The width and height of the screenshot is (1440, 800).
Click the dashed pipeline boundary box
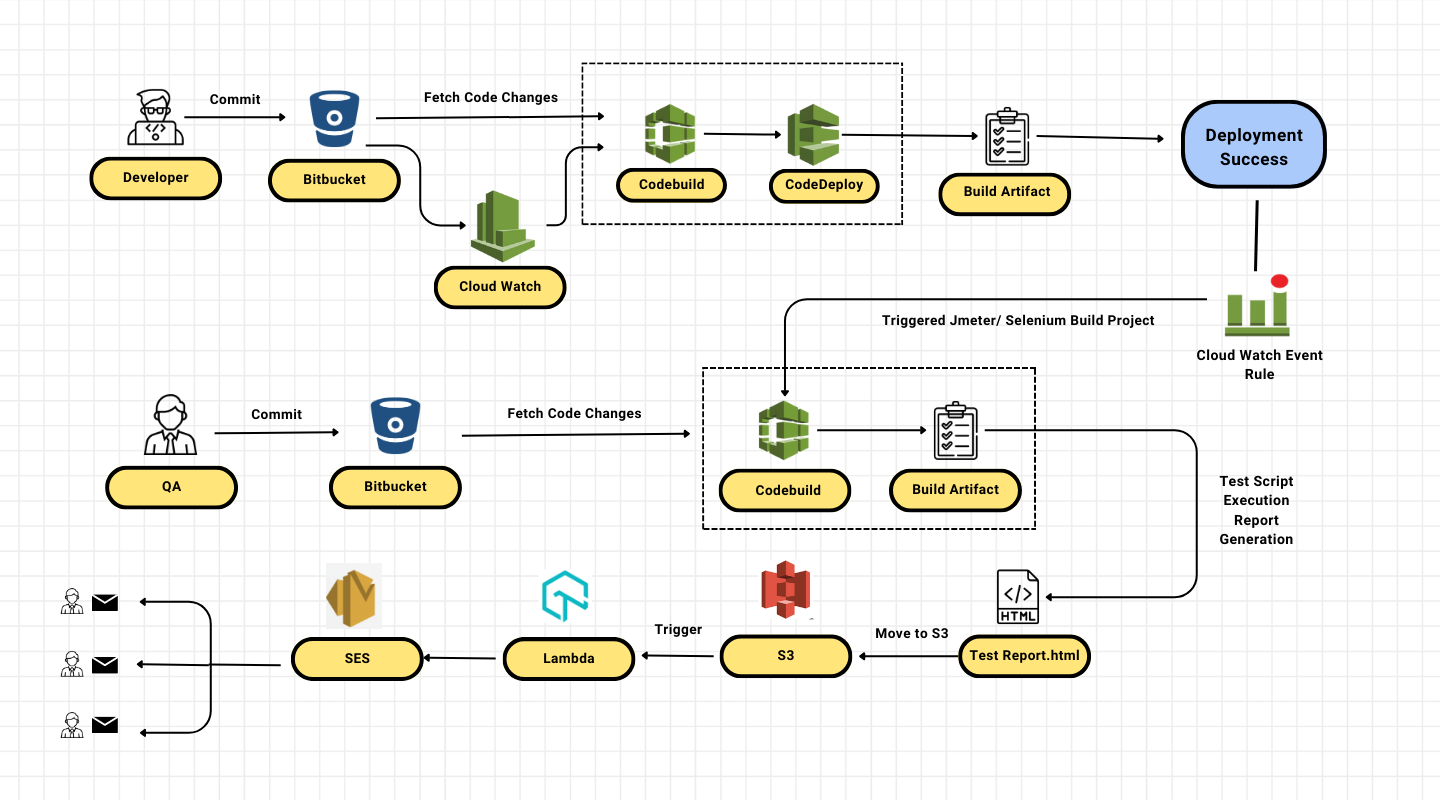tap(741, 62)
